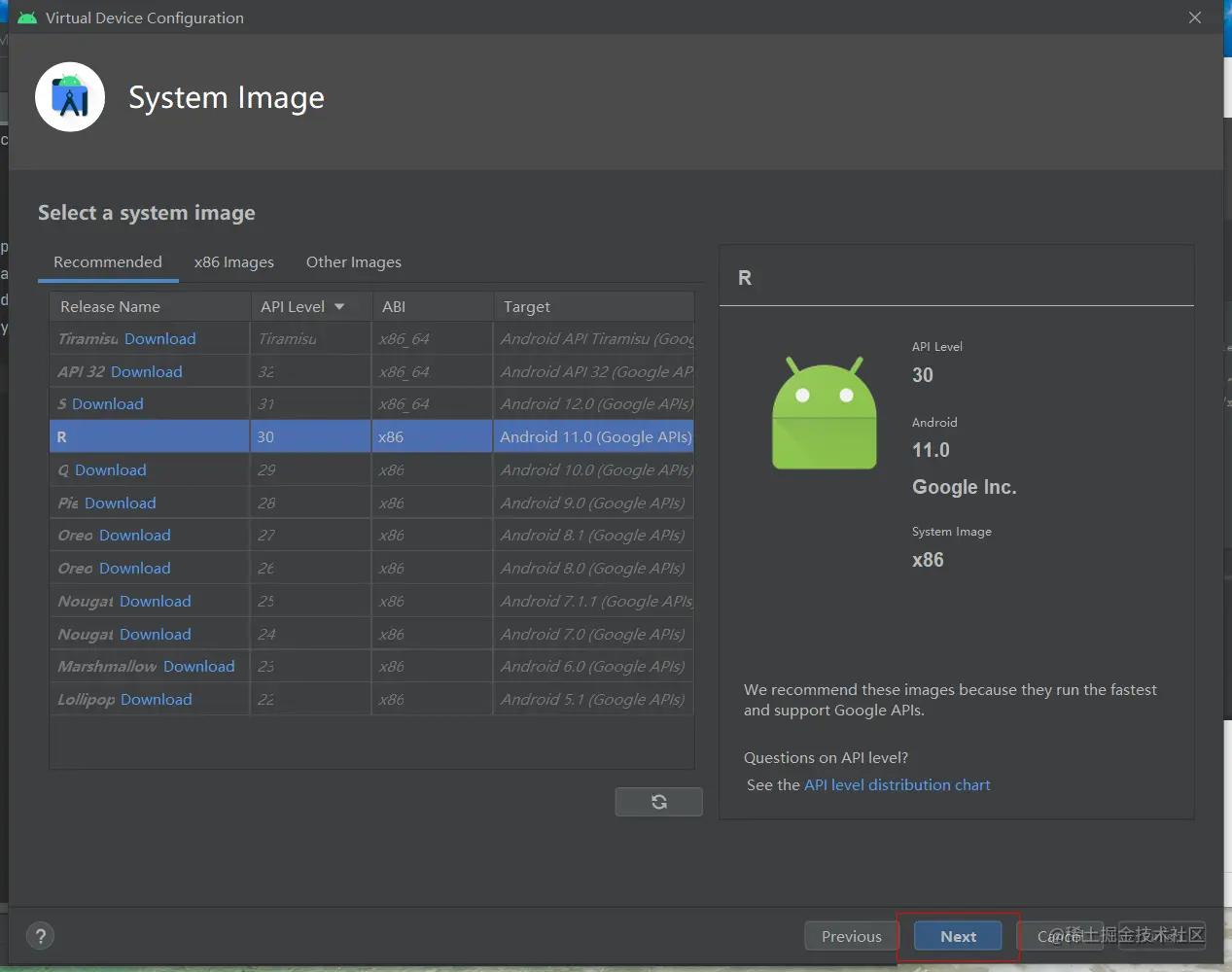Click the Android 8.0 (Google APIs) cell

tap(594, 568)
